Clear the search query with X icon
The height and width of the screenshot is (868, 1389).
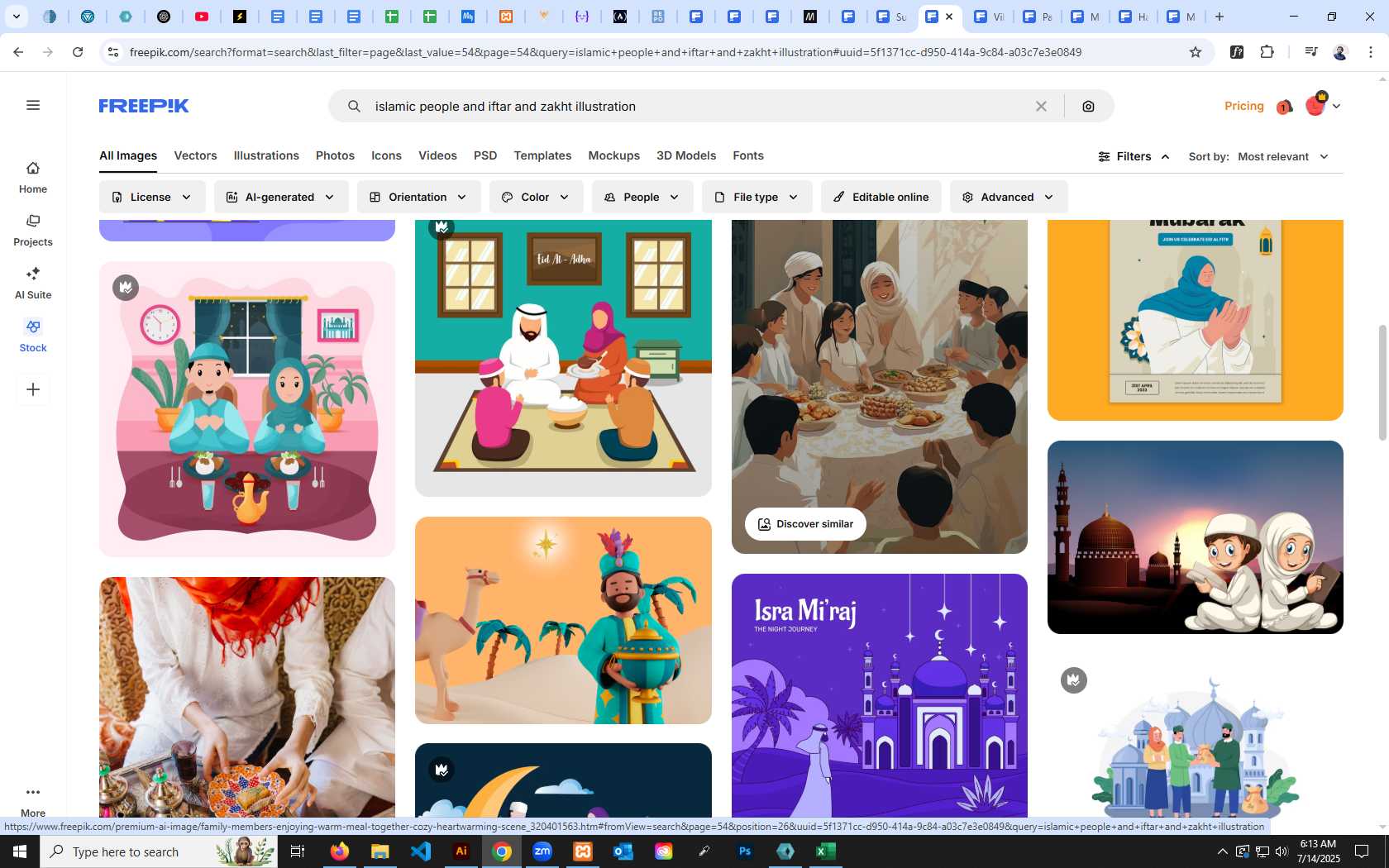point(1041,106)
